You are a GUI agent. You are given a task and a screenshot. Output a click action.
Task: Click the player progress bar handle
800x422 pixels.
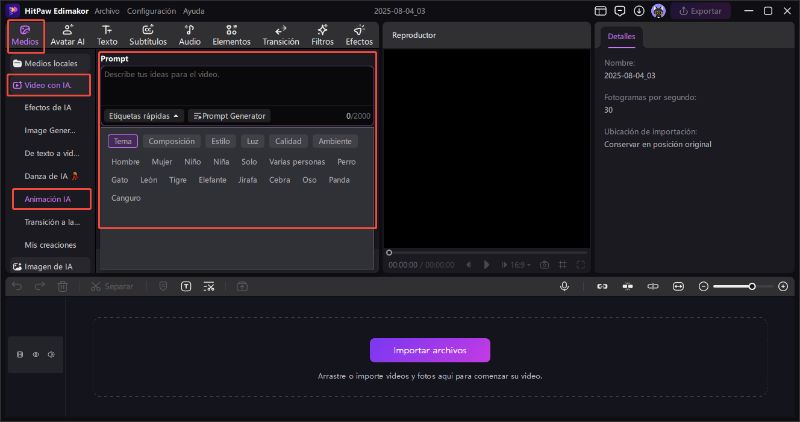coord(389,253)
